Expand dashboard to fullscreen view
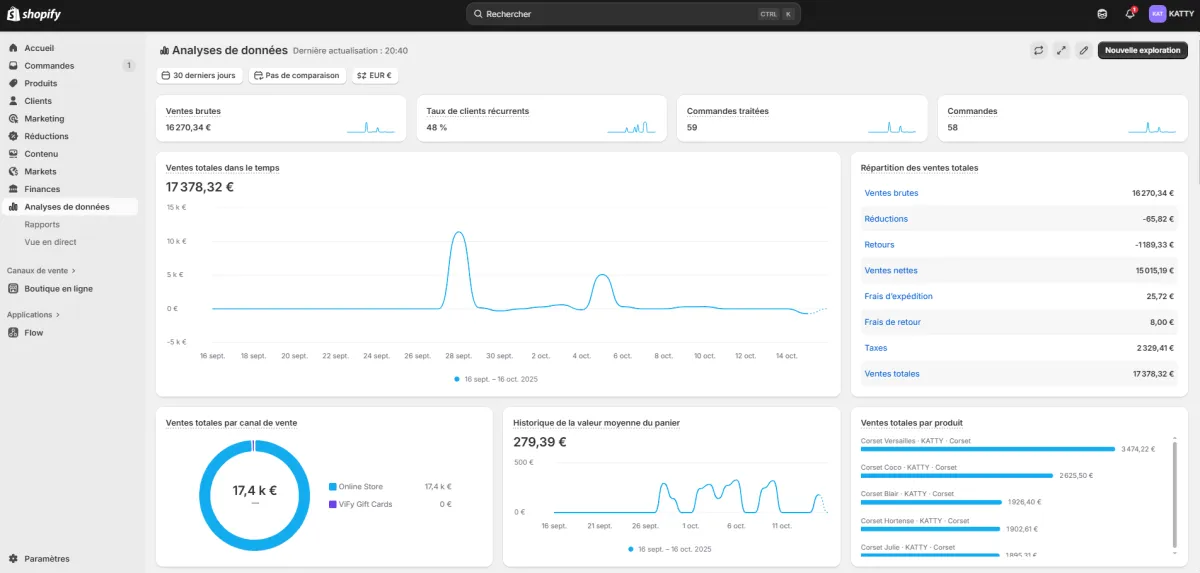 (x=1061, y=50)
